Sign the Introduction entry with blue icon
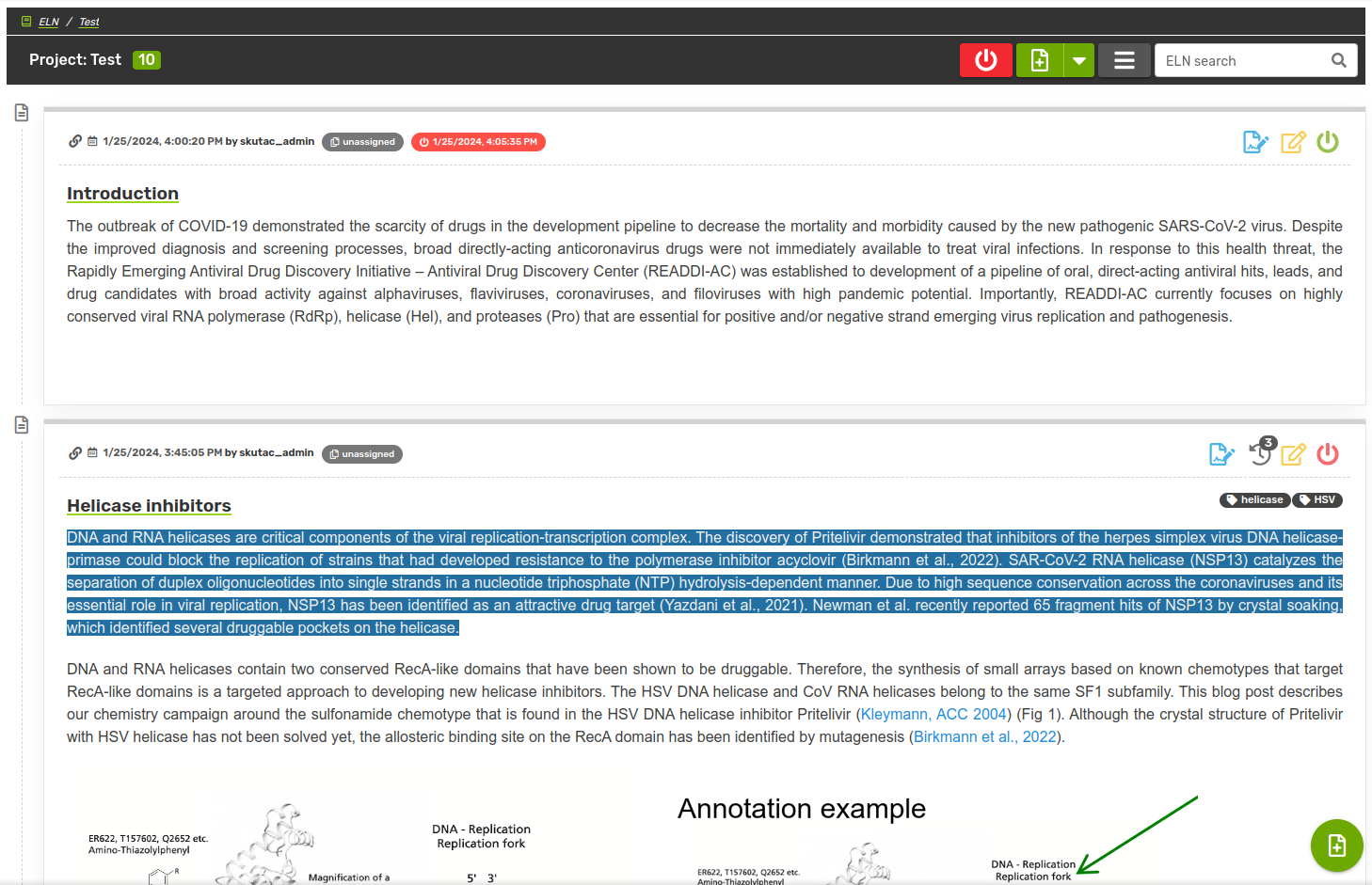 click(x=1255, y=142)
